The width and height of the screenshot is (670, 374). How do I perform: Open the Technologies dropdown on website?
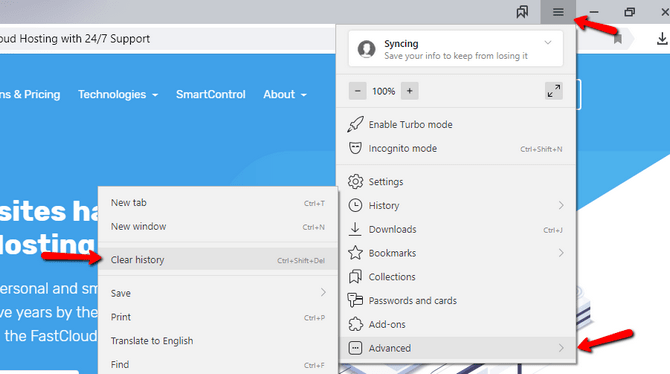click(x=118, y=94)
